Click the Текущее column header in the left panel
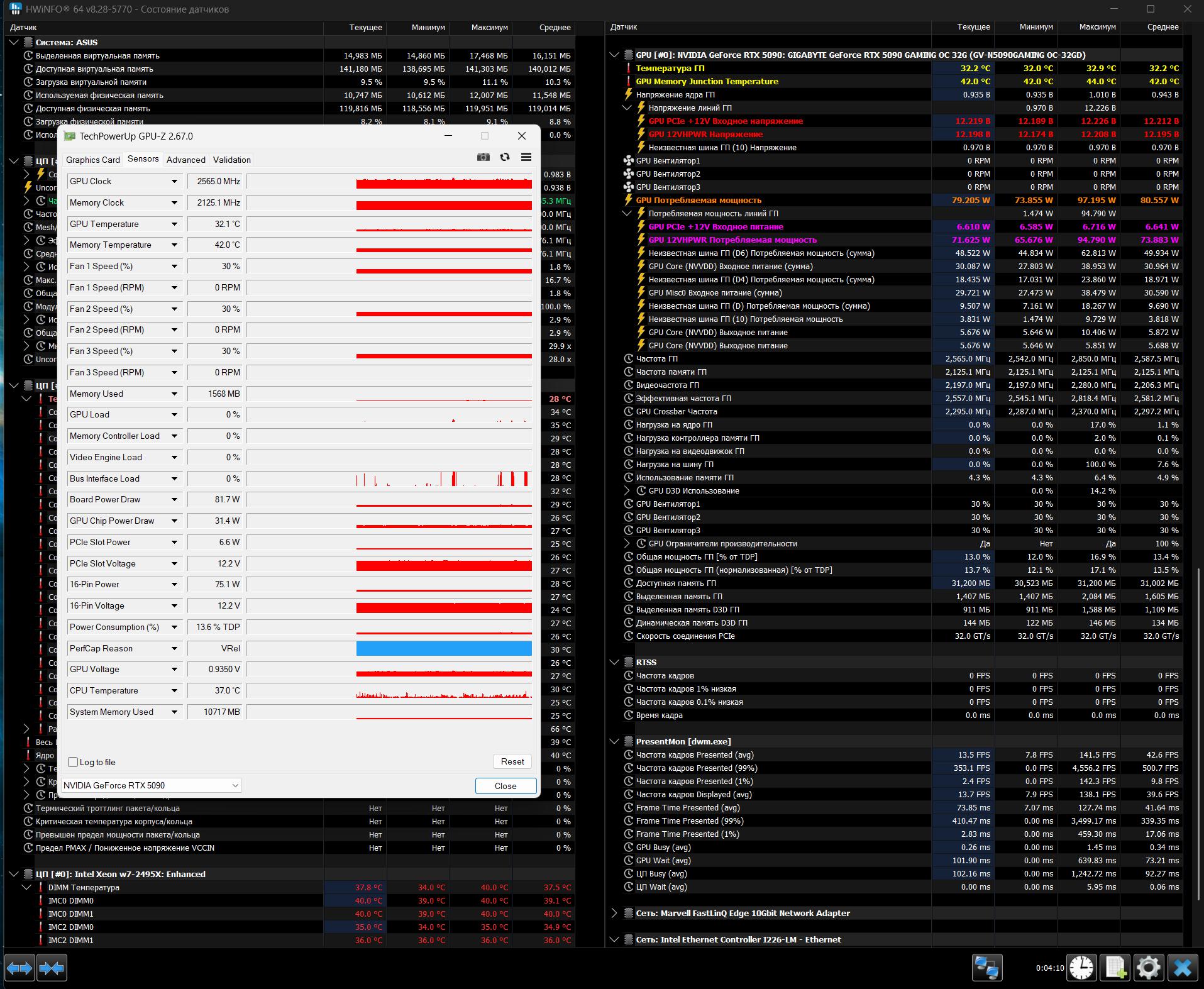Viewport: 1204px width, 989px height. [355, 28]
